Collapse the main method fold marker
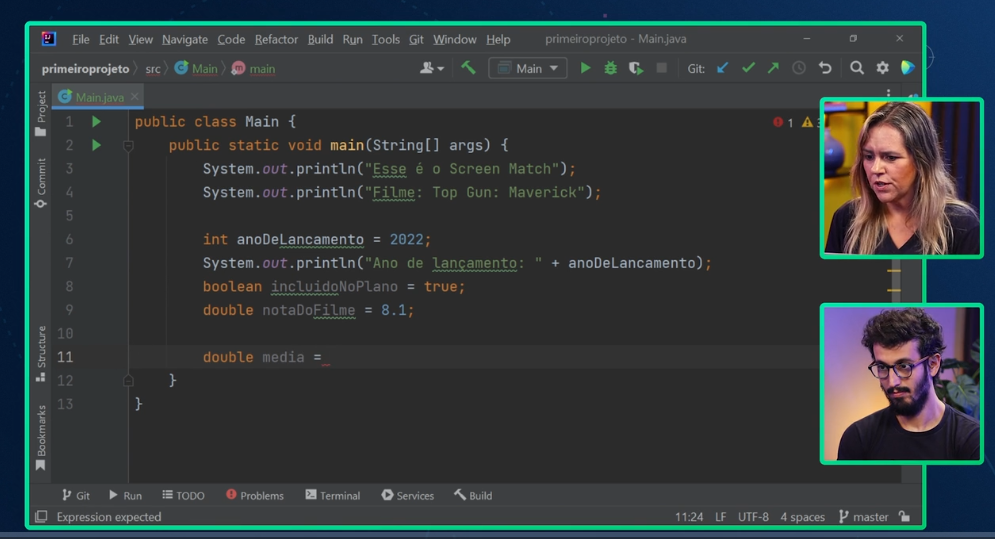This screenshot has height=539, width=995. coord(128,146)
